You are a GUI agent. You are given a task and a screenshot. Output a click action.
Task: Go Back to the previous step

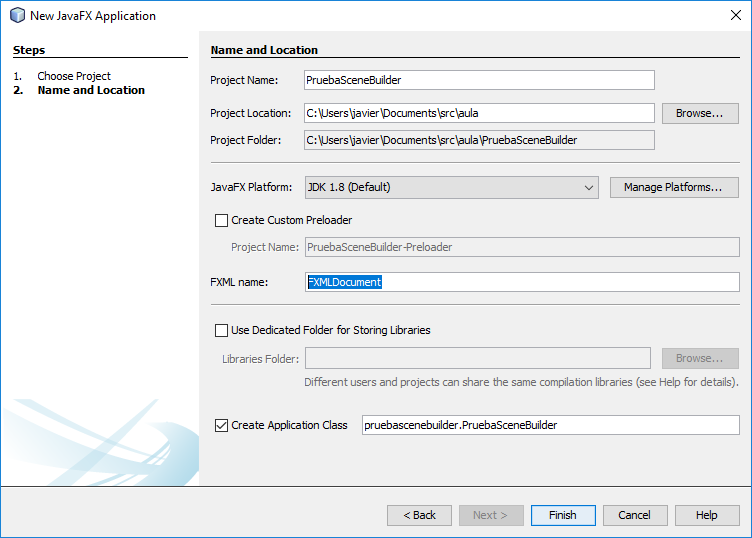pos(419,515)
